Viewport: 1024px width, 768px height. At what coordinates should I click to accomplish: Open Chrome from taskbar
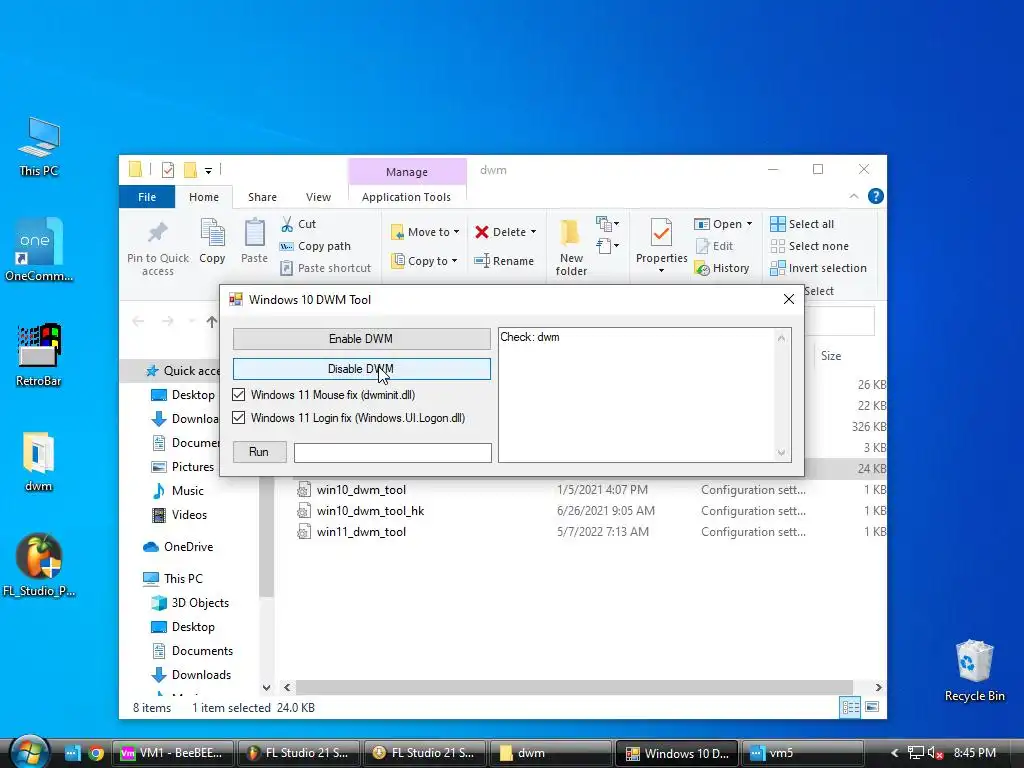click(96, 753)
